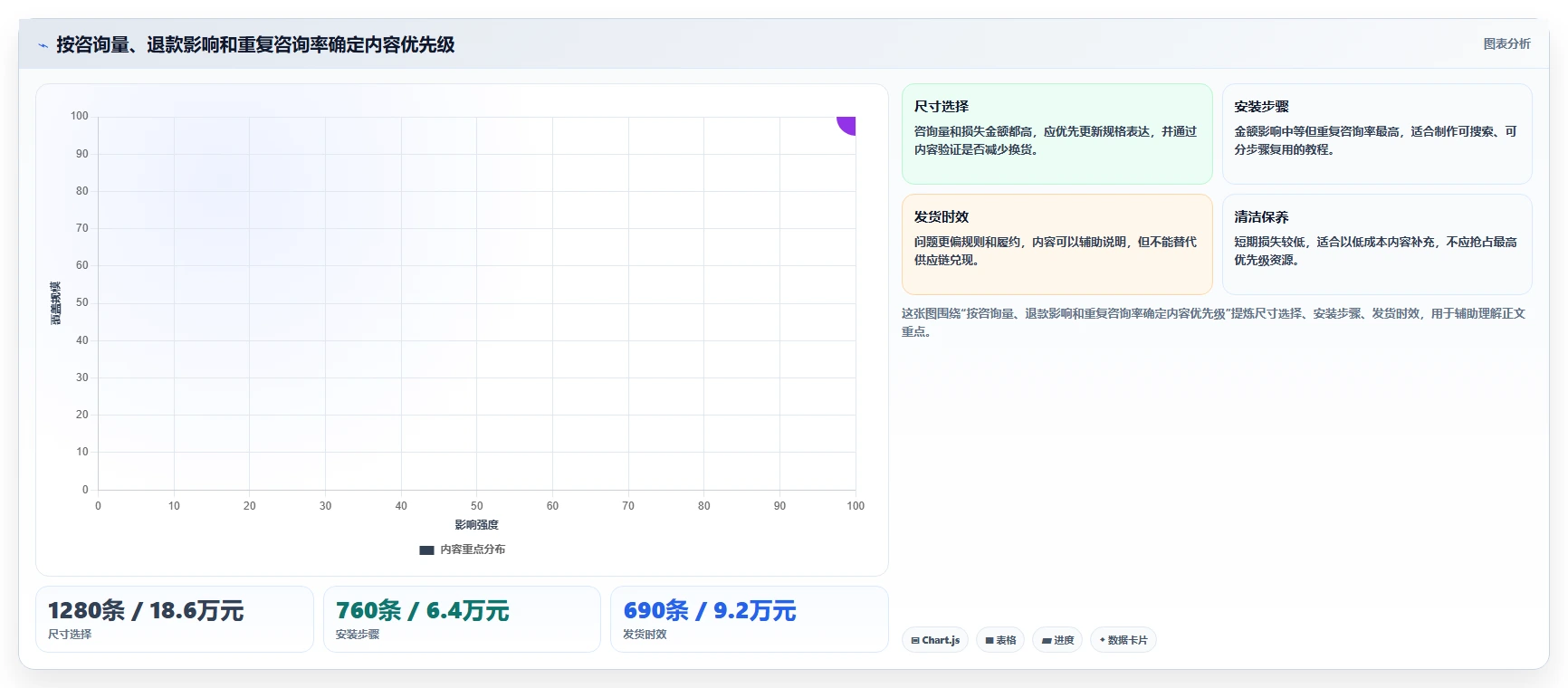The height and width of the screenshot is (688, 1568).
Task: Open the 安装步骤 insight card
Action: 1377,134
